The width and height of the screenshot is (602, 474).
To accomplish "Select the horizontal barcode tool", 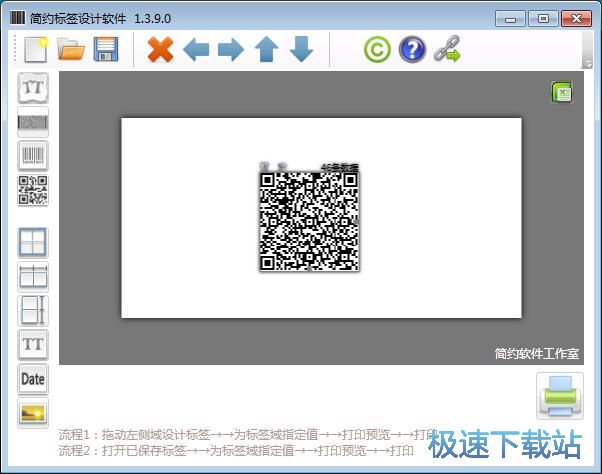I will point(33,122).
